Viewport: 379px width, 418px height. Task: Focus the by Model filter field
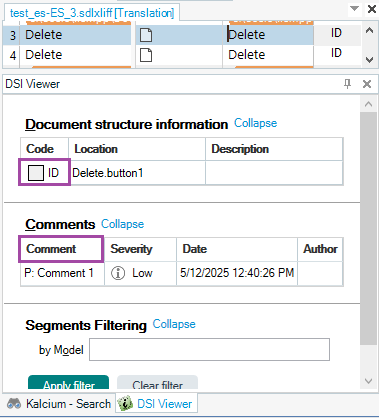209,350
